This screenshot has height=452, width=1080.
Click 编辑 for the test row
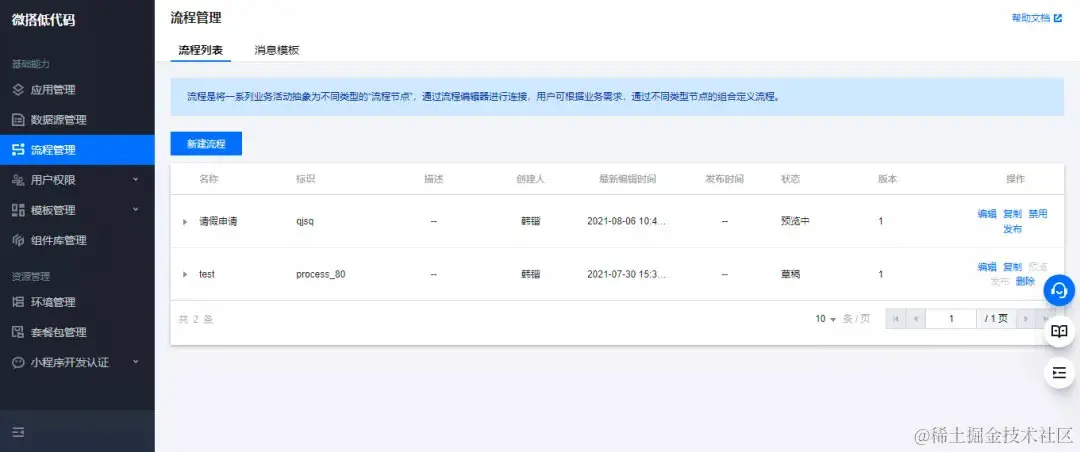[x=987, y=267]
